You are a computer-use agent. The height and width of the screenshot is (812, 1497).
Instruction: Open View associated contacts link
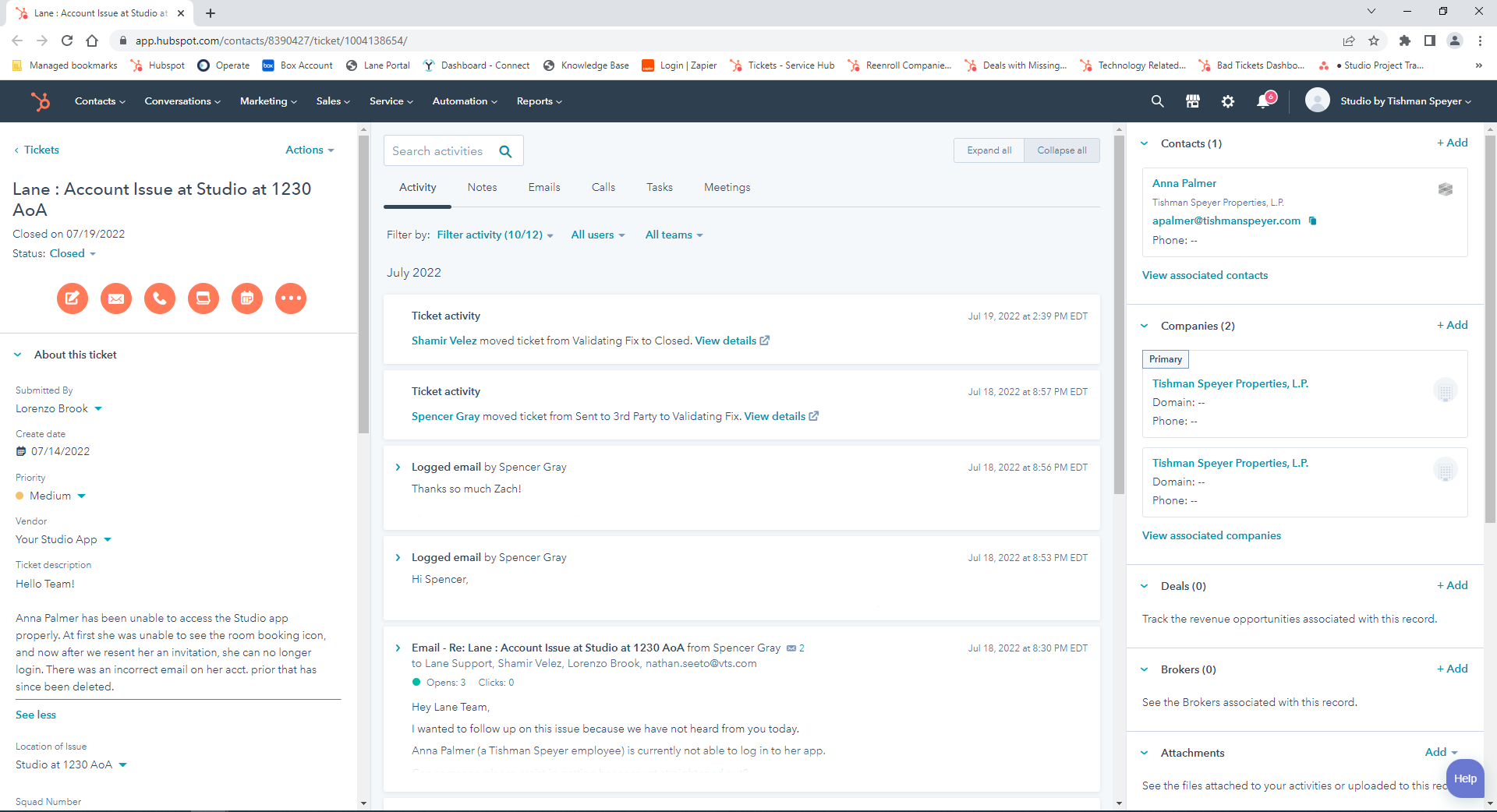click(x=1205, y=276)
